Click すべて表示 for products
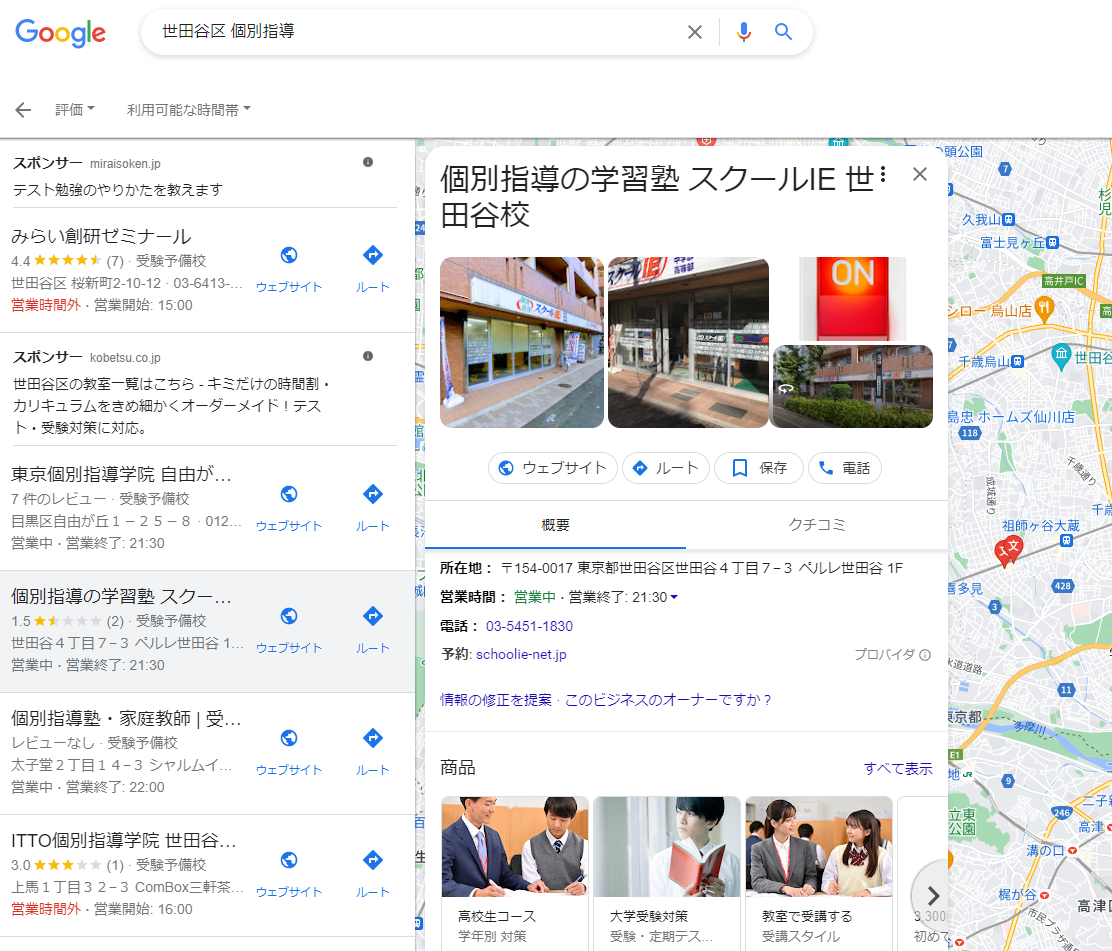This screenshot has height=951, width=1112. point(898,769)
